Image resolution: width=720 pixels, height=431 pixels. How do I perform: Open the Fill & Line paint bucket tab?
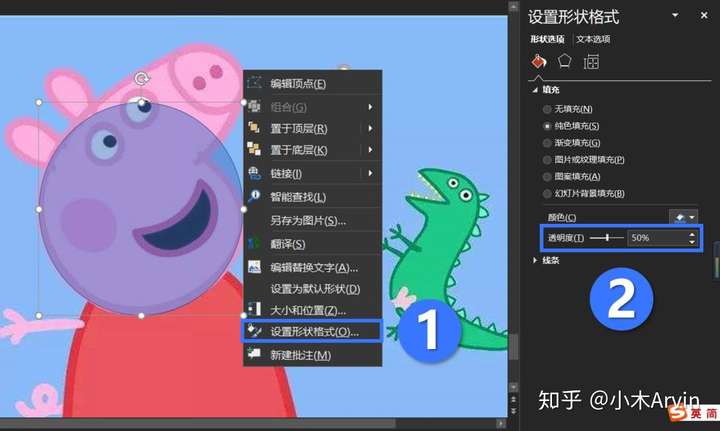click(539, 62)
